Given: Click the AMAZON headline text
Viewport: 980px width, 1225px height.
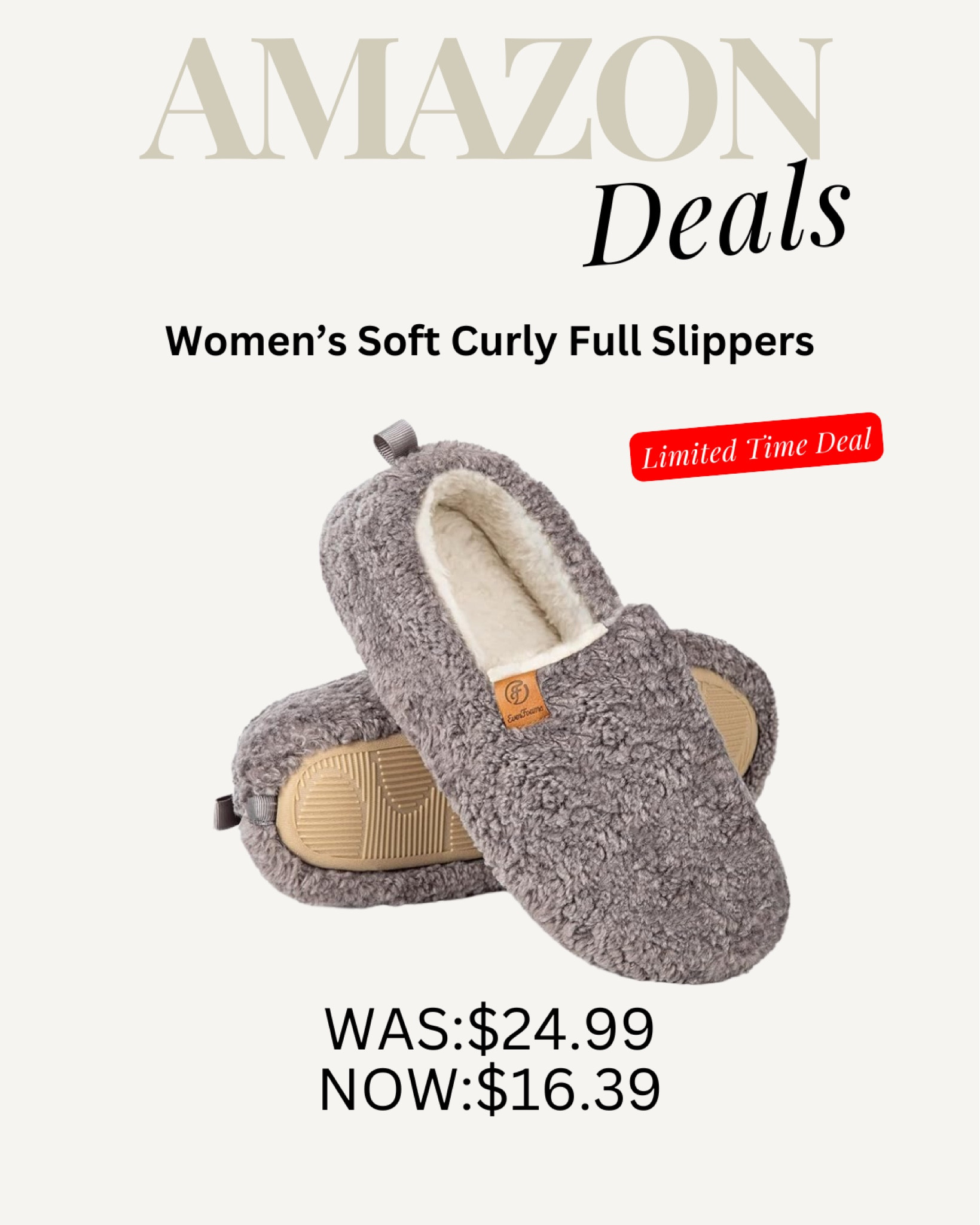Looking at the screenshot, I should click(x=485, y=100).
